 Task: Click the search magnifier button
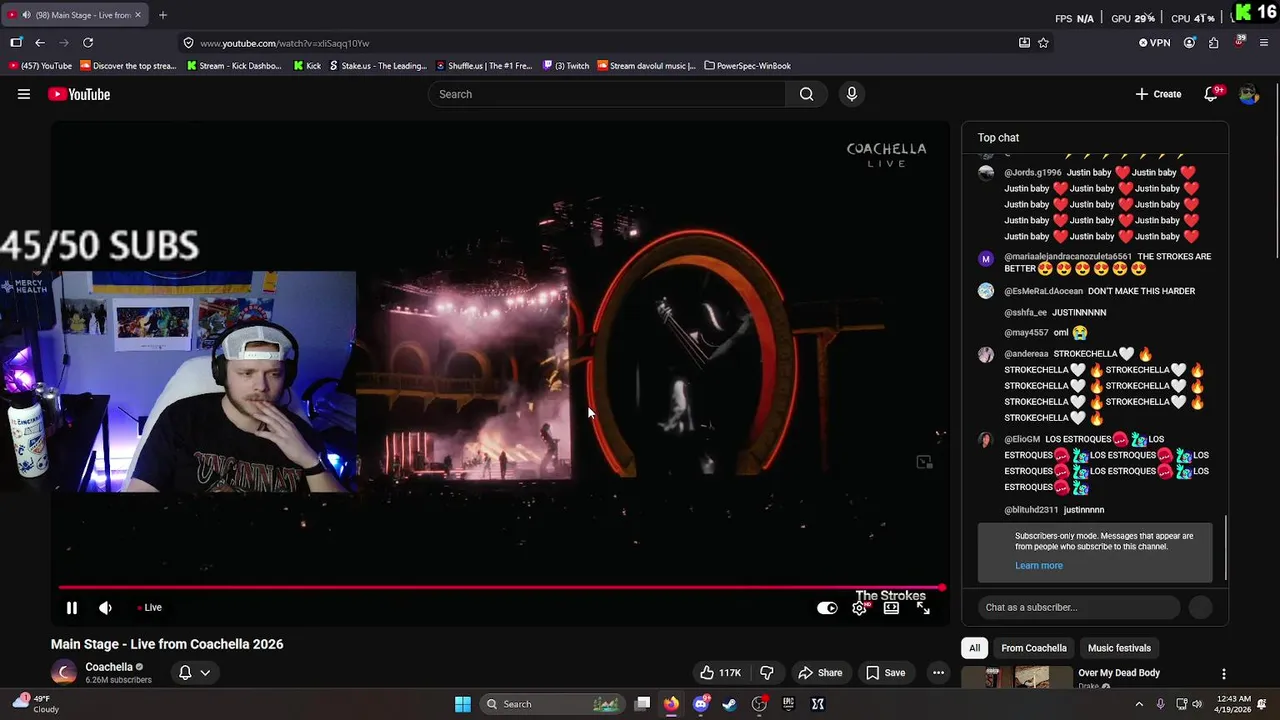coord(806,94)
